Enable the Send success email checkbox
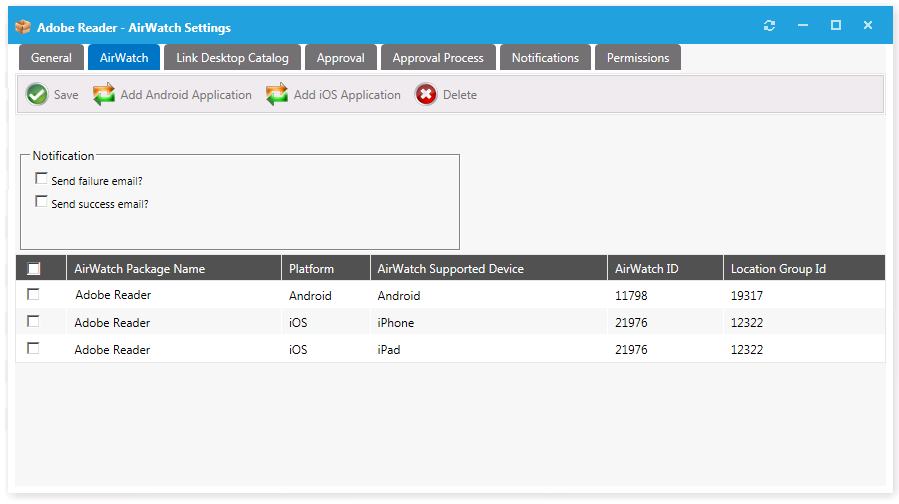 click(x=41, y=202)
